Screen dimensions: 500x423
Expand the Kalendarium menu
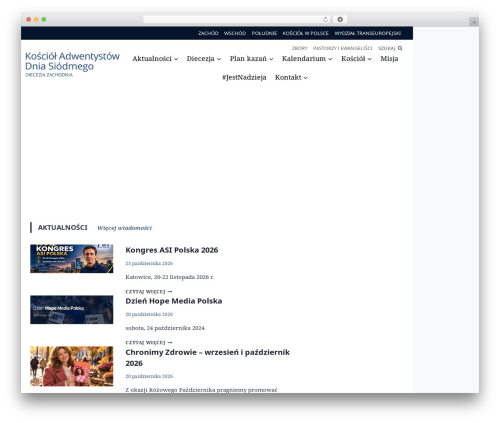click(x=307, y=59)
